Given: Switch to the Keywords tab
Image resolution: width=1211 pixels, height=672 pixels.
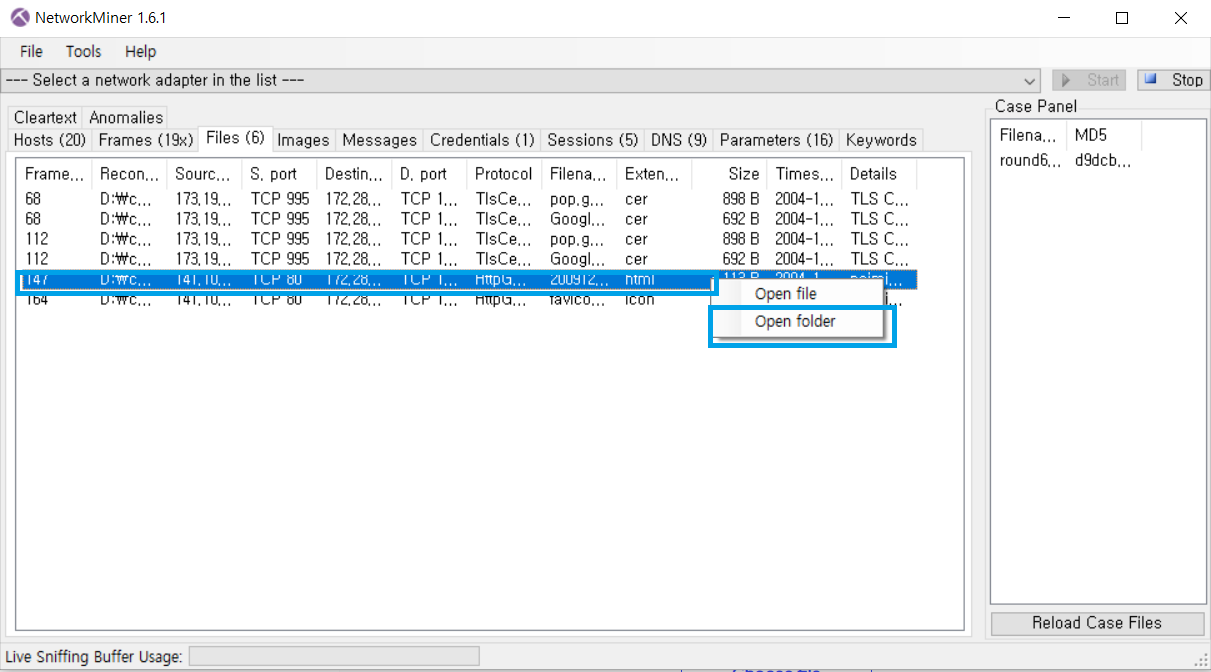Looking at the screenshot, I should pyautogui.click(x=881, y=140).
